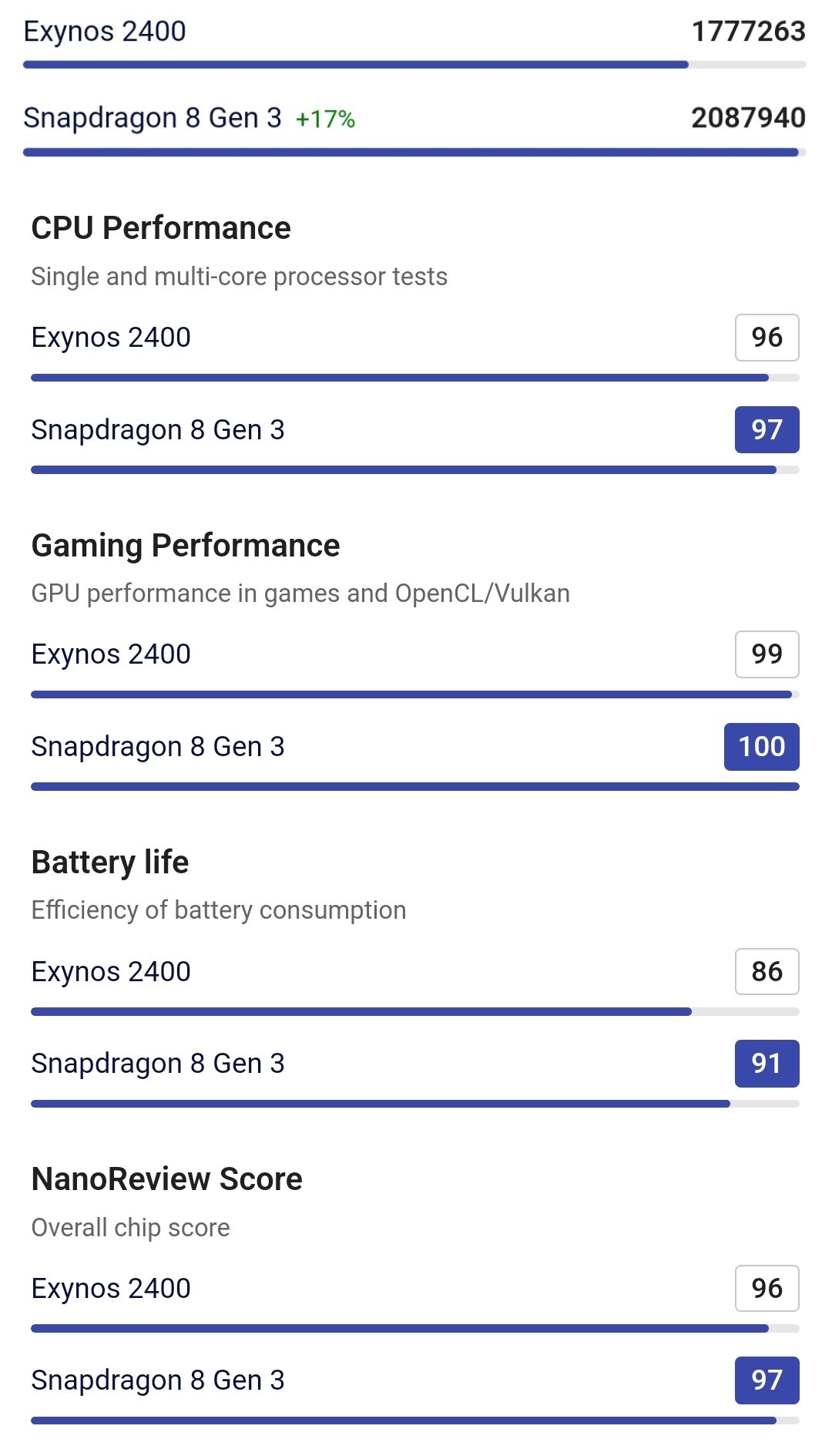Click Snapdragon's overall NanoReview score badge 97
Viewport: 832px width, 1456px height.
point(767,1380)
